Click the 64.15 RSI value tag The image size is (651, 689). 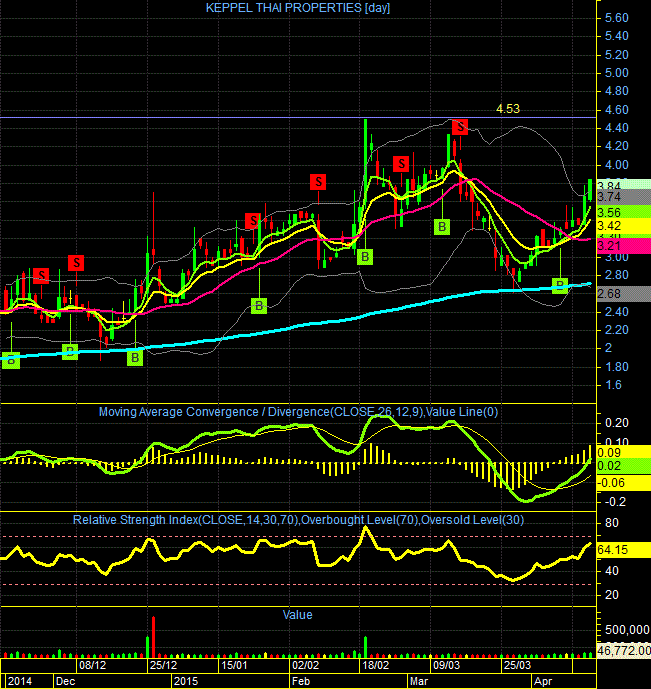[x=623, y=550]
